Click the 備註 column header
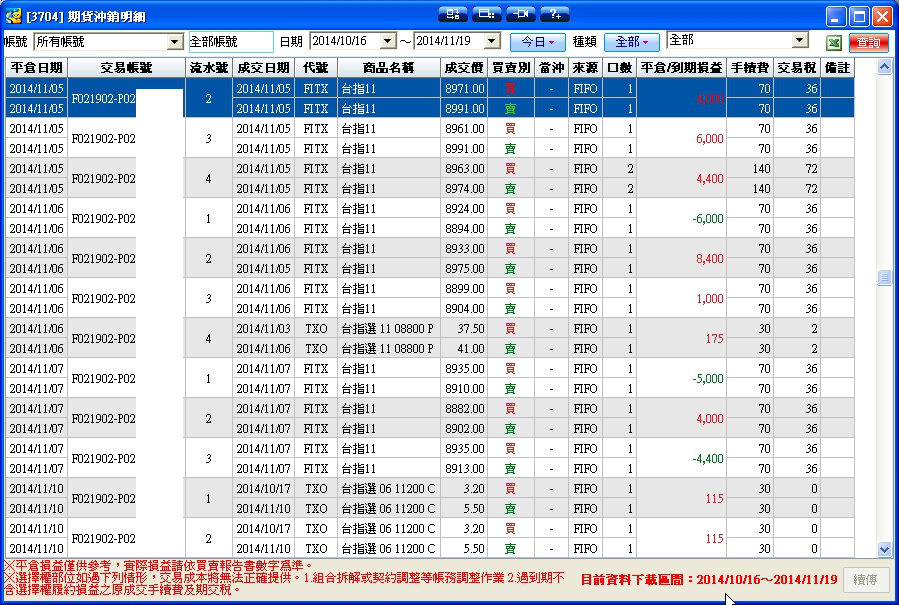This screenshot has height=605, width=899. (x=838, y=68)
